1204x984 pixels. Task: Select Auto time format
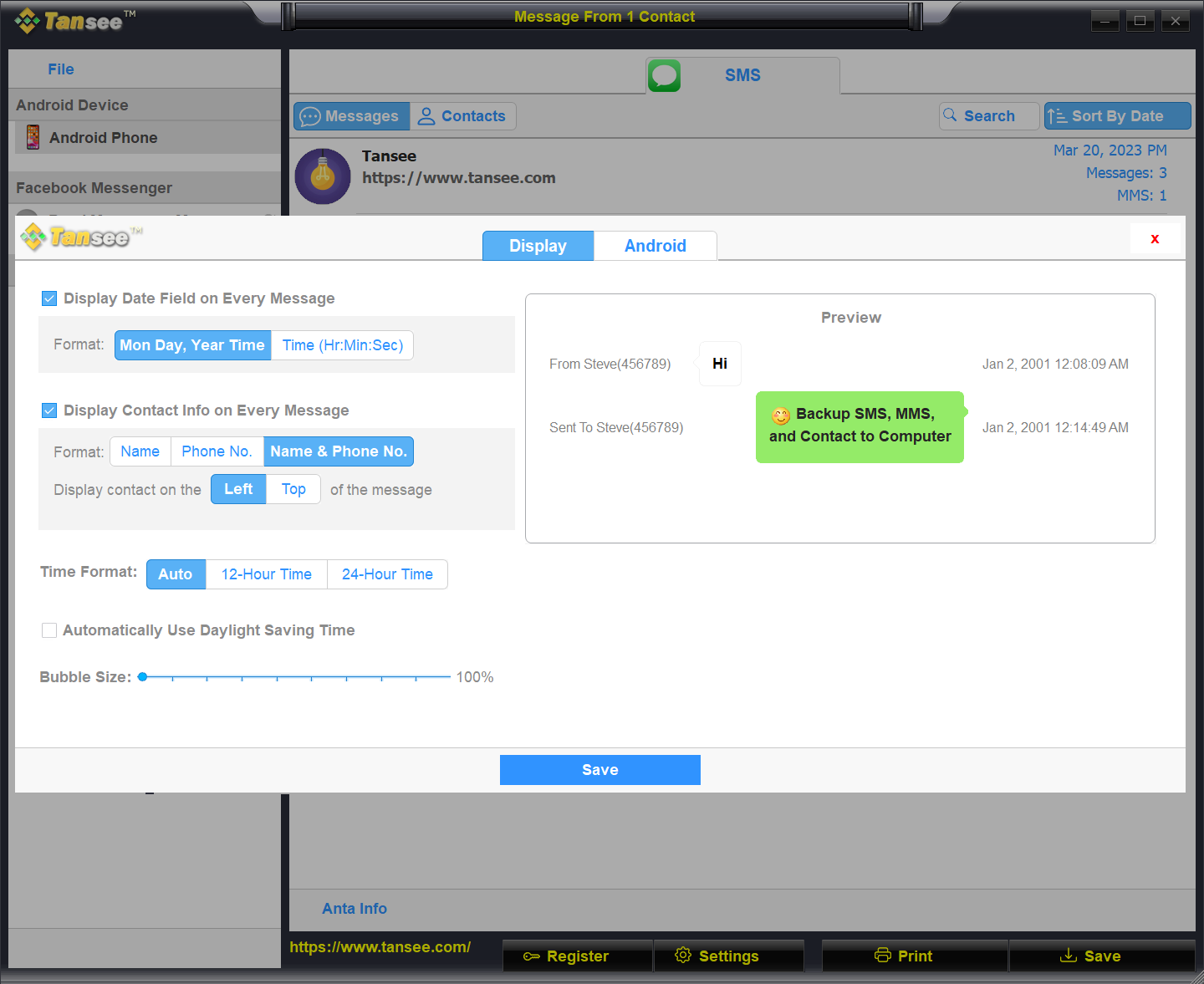pos(176,574)
